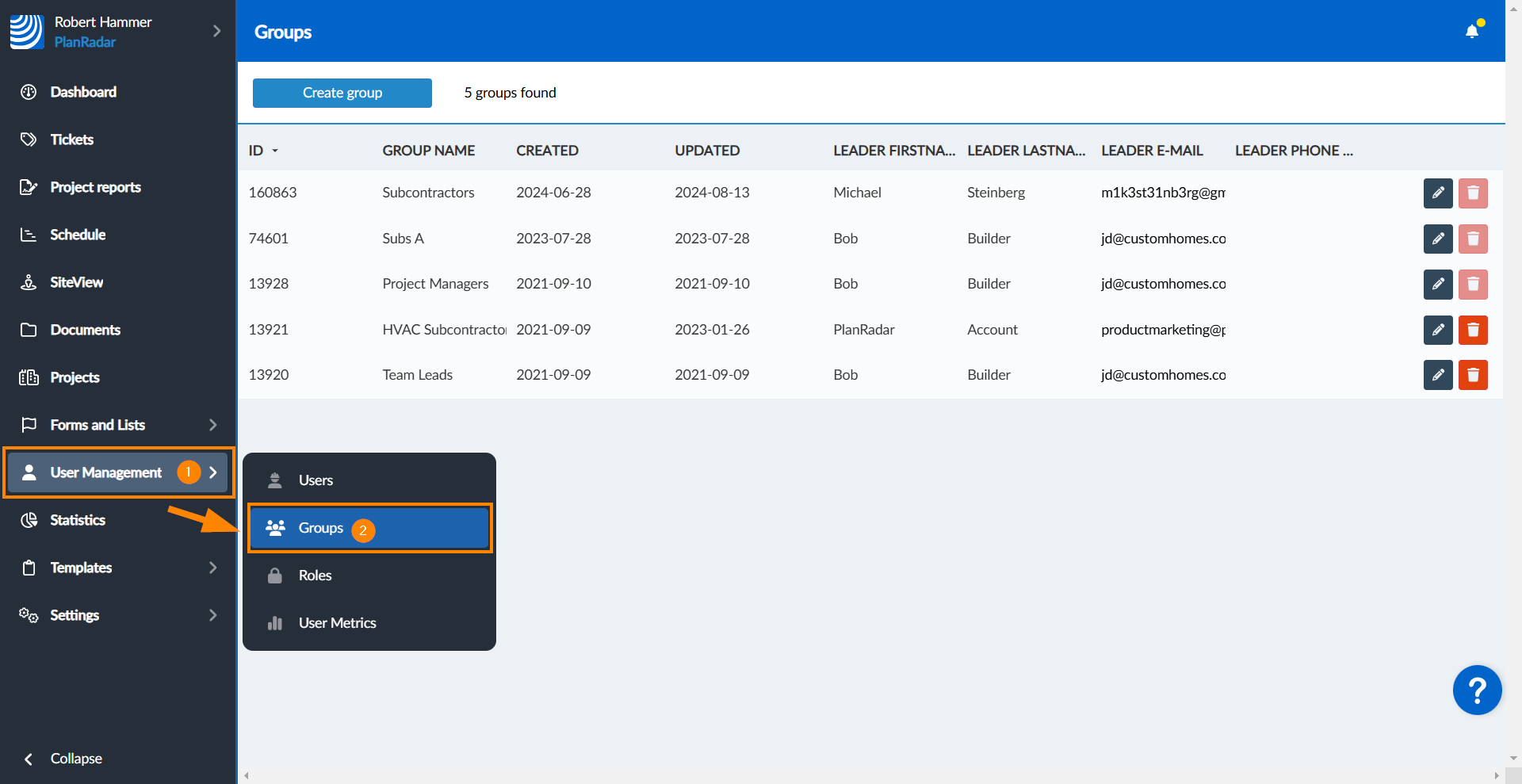Click the vertical scrollbar down arrow

click(1514, 759)
